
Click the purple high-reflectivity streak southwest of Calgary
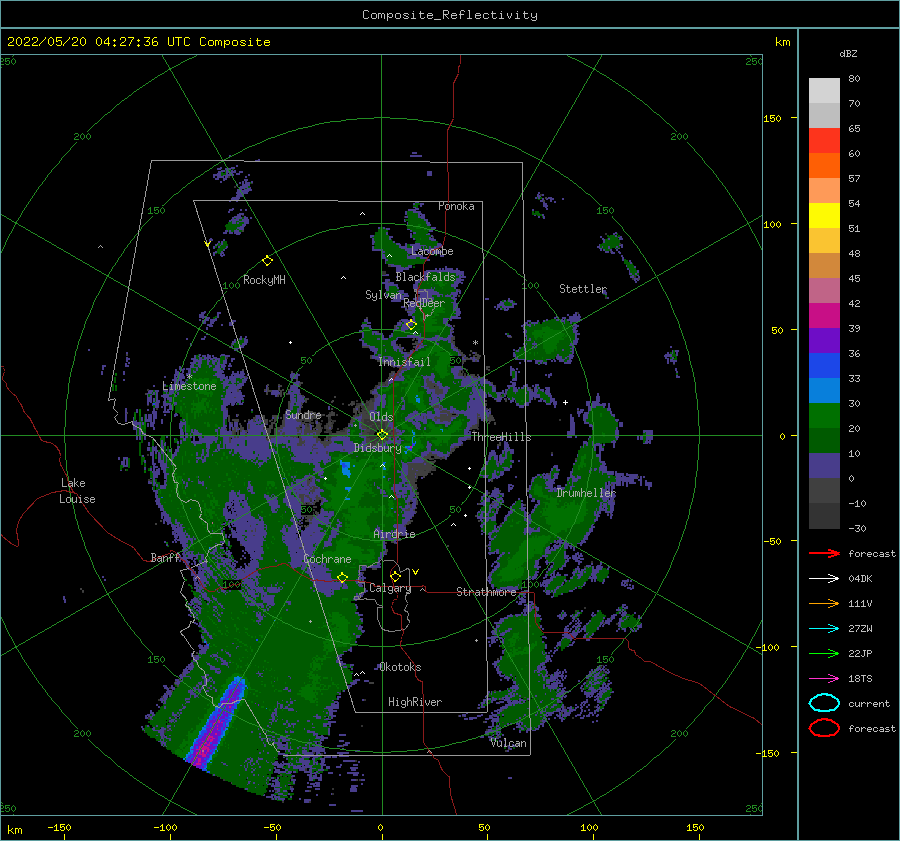216,723
